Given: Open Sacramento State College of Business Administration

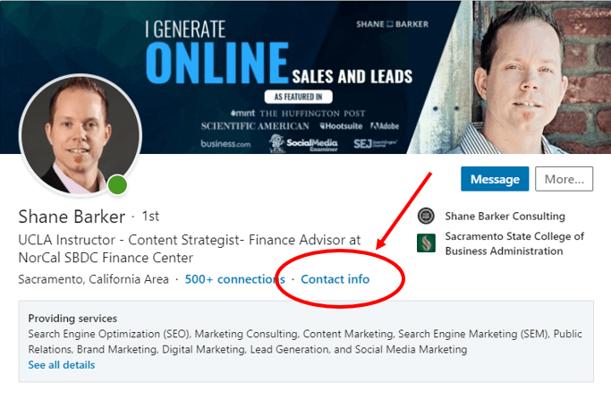Looking at the screenshot, I should tap(514, 243).
